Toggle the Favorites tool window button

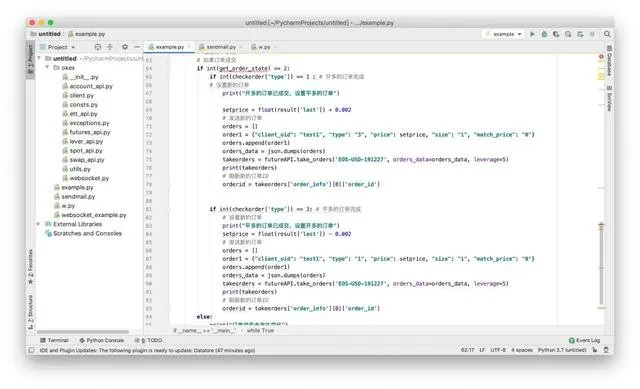pos(30,267)
